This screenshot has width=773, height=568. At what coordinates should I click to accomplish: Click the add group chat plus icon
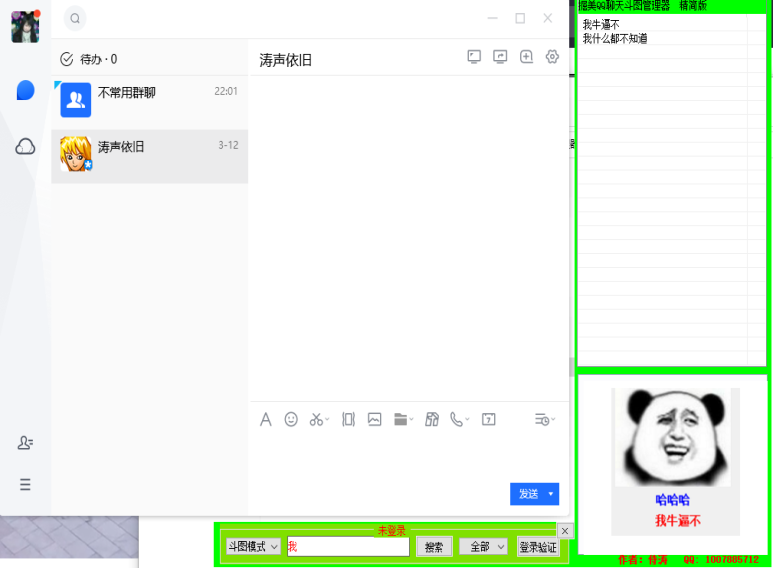click(x=526, y=57)
